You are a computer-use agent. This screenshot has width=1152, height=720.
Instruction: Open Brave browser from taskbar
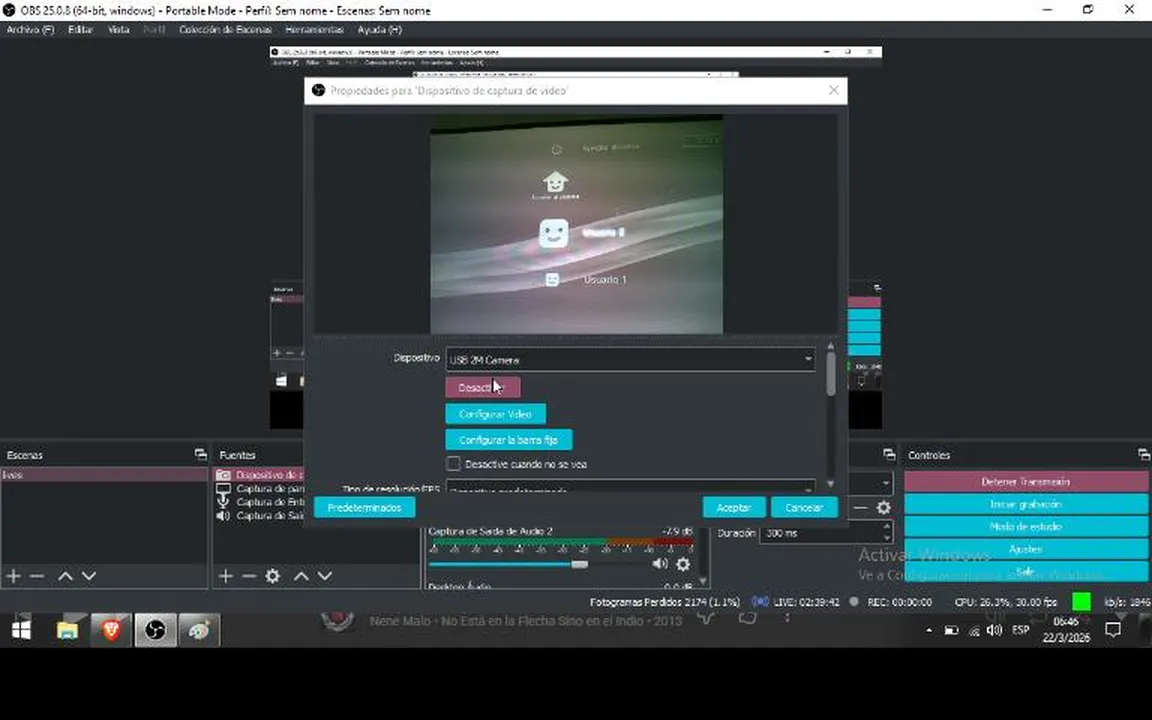click(111, 630)
